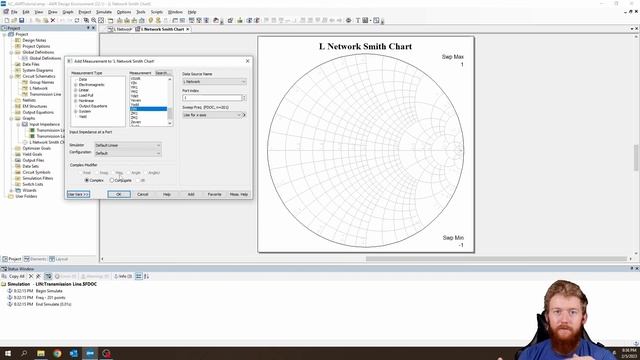Screen dimensions: 640x360
Task: Click the Add button in the dialog
Action: pyautogui.click(x=191, y=194)
